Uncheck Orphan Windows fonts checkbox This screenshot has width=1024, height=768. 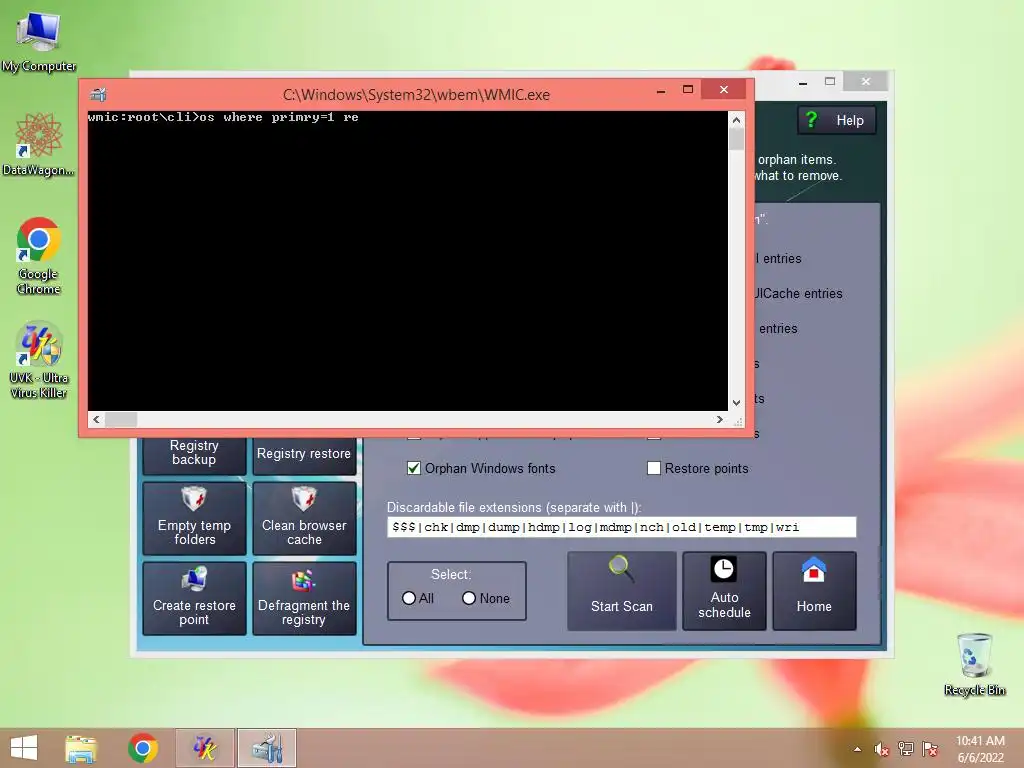(413, 468)
